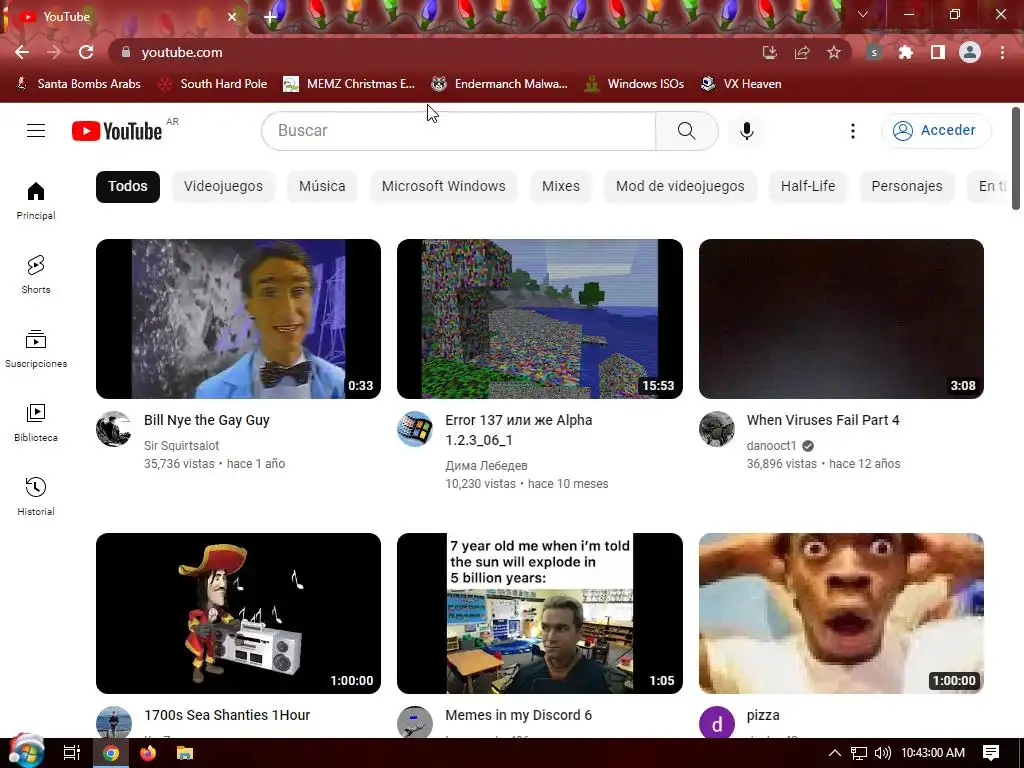Click the Sir Squirtsalot channel name
The height and width of the screenshot is (768, 1024).
(182, 445)
